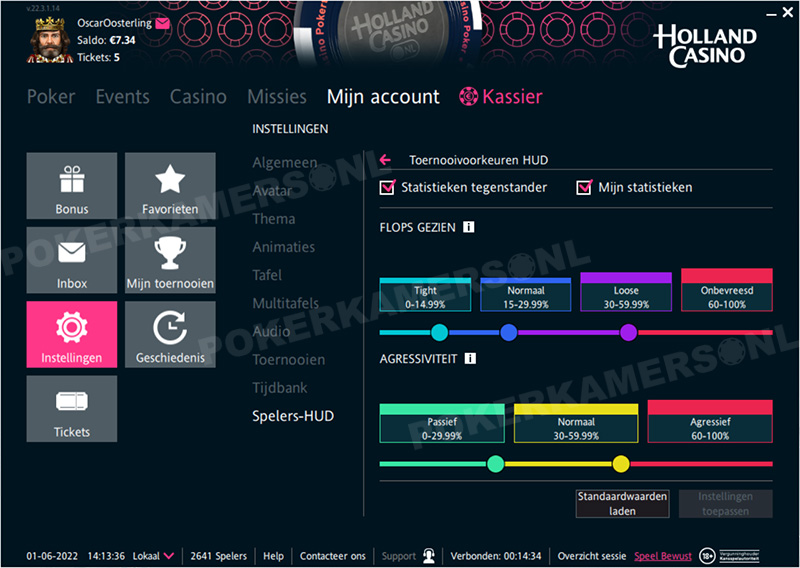Screen dimensions: 800x568
Task: Select Avatar in settings list
Action: (272, 191)
